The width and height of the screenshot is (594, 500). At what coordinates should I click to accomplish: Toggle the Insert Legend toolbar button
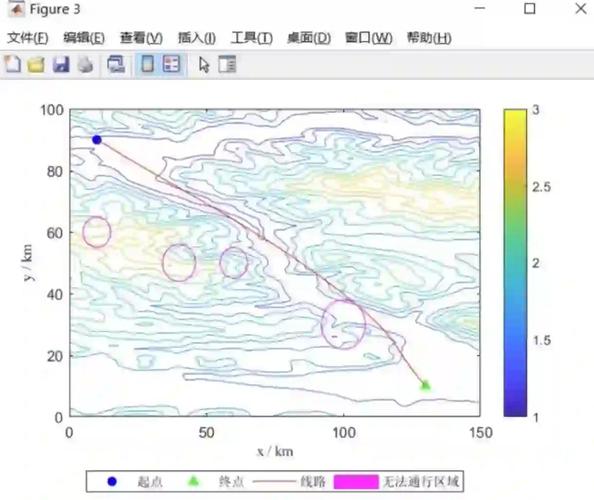pyautogui.click(x=171, y=64)
